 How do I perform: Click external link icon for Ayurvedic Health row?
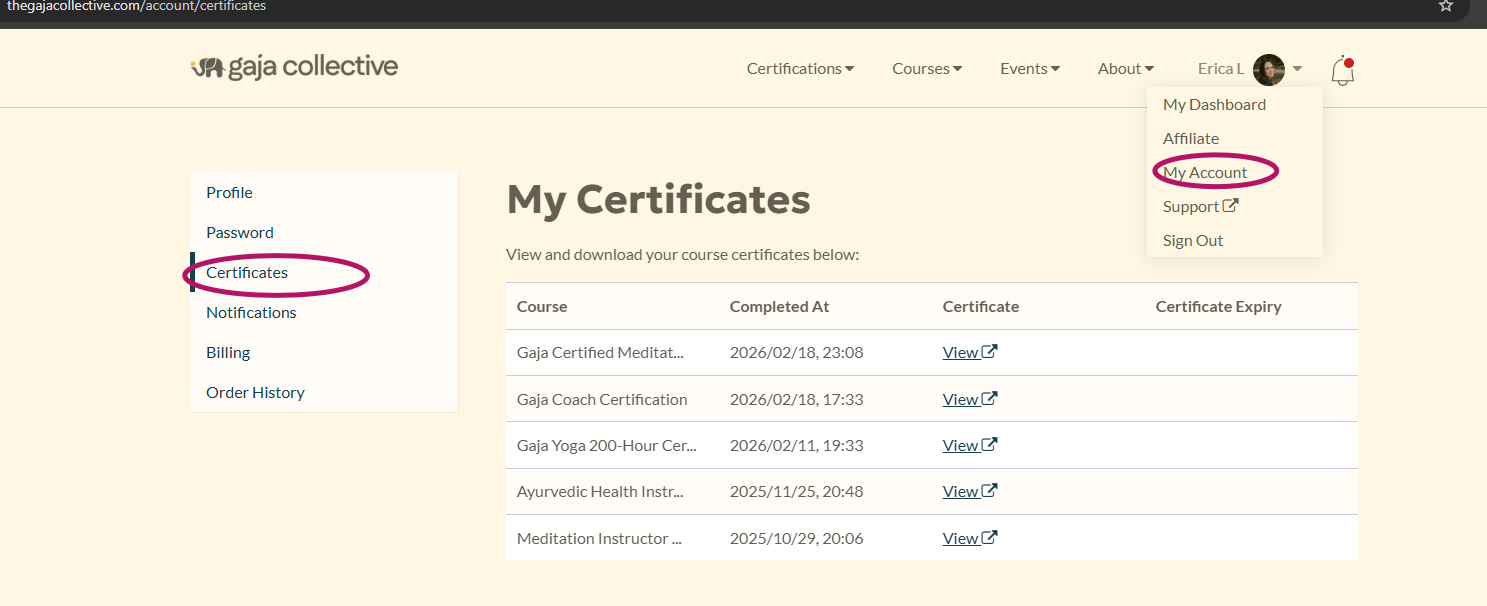pyautogui.click(x=990, y=491)
